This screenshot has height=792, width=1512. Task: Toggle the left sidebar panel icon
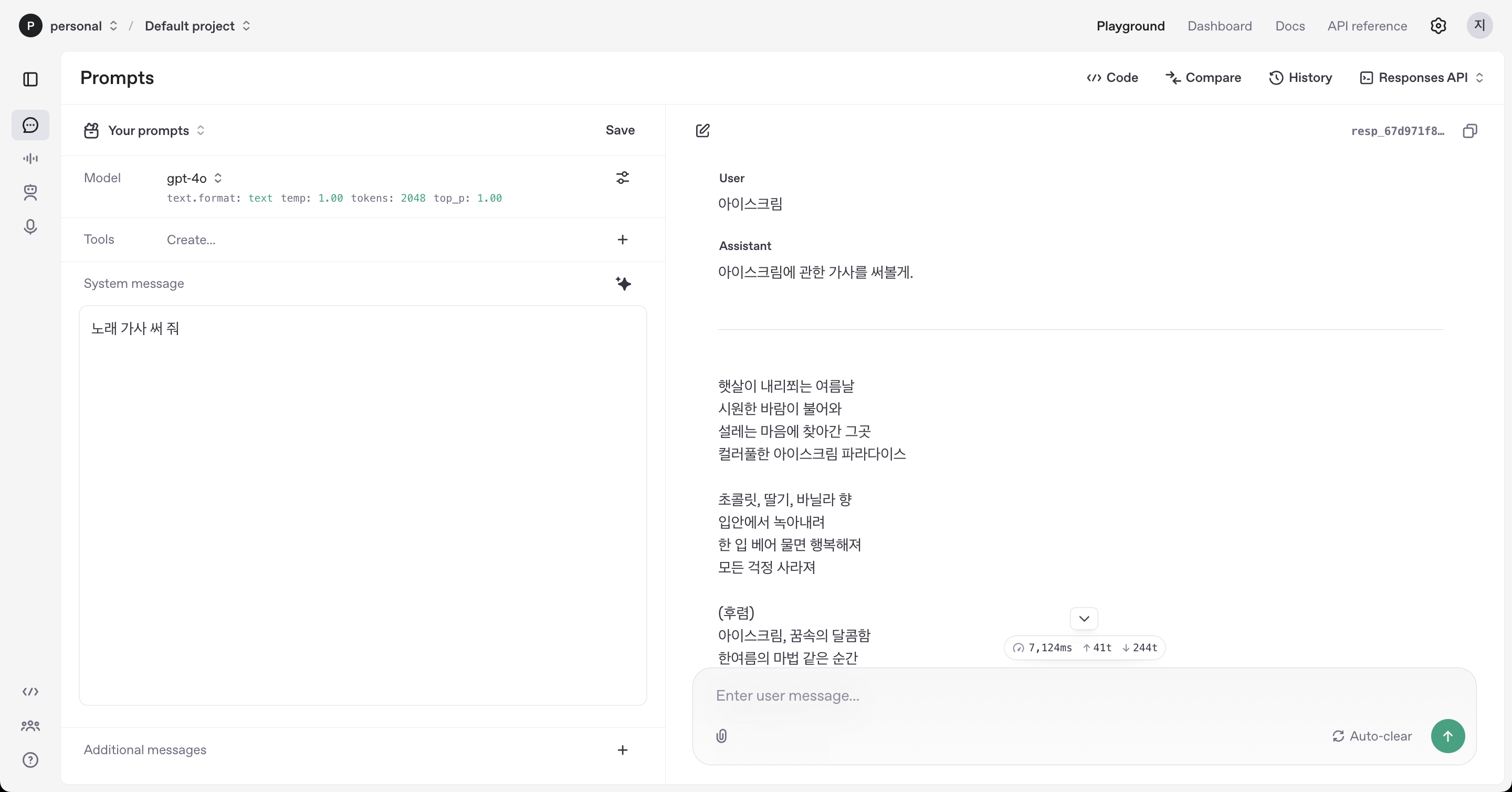pyautogui.click(x=30, y=79)
